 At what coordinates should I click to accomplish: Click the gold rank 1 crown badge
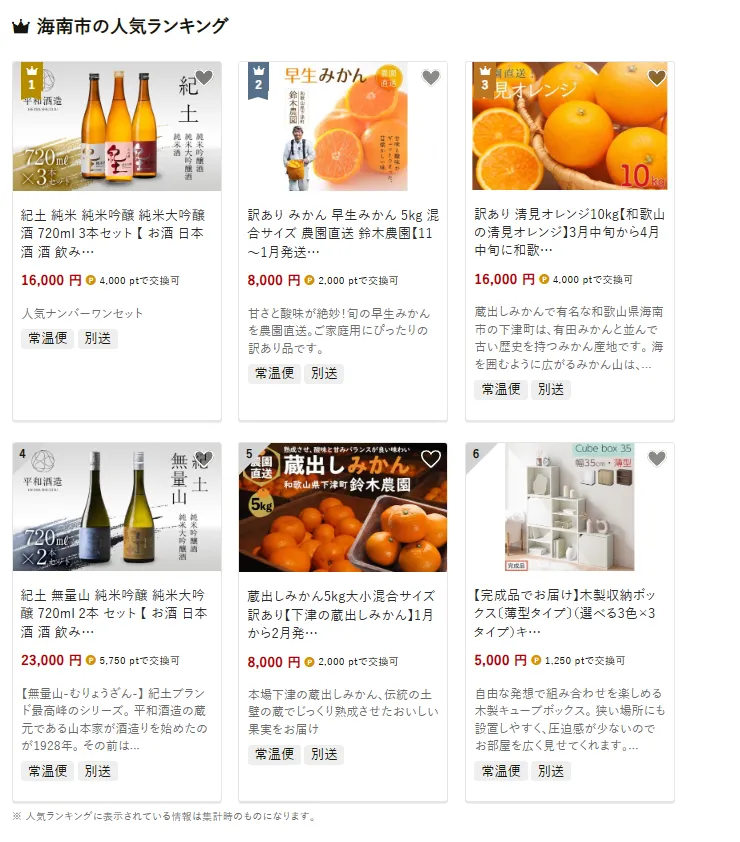coord(32,81)
